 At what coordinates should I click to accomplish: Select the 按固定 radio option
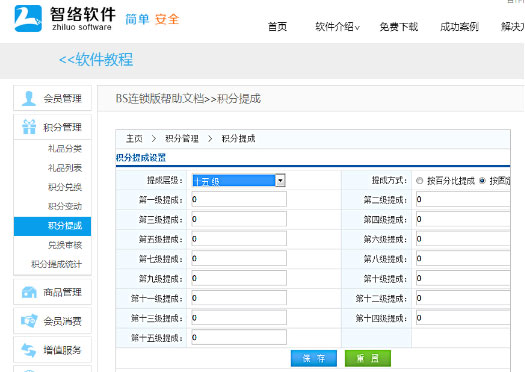pos(482,181)
